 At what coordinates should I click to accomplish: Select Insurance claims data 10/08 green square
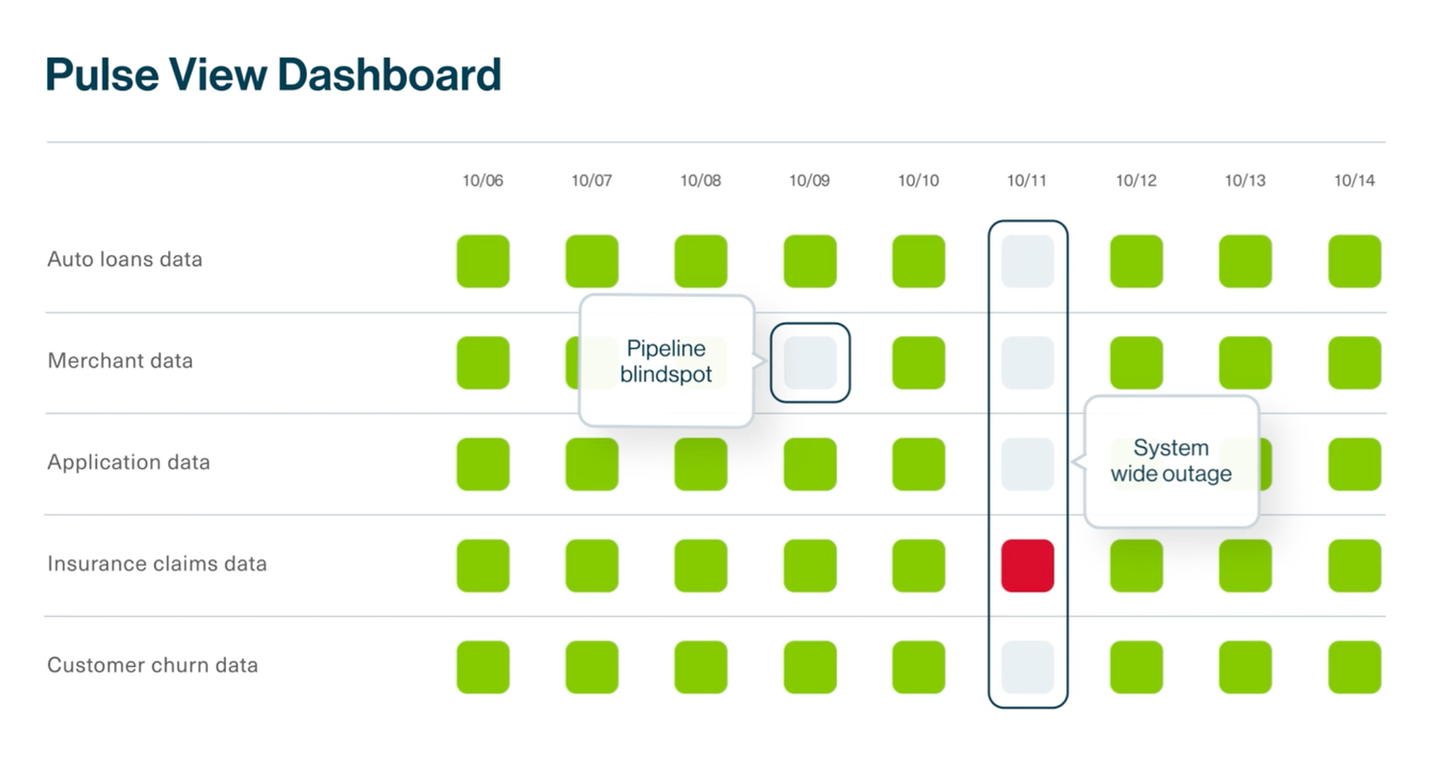(x=700, y=566)
